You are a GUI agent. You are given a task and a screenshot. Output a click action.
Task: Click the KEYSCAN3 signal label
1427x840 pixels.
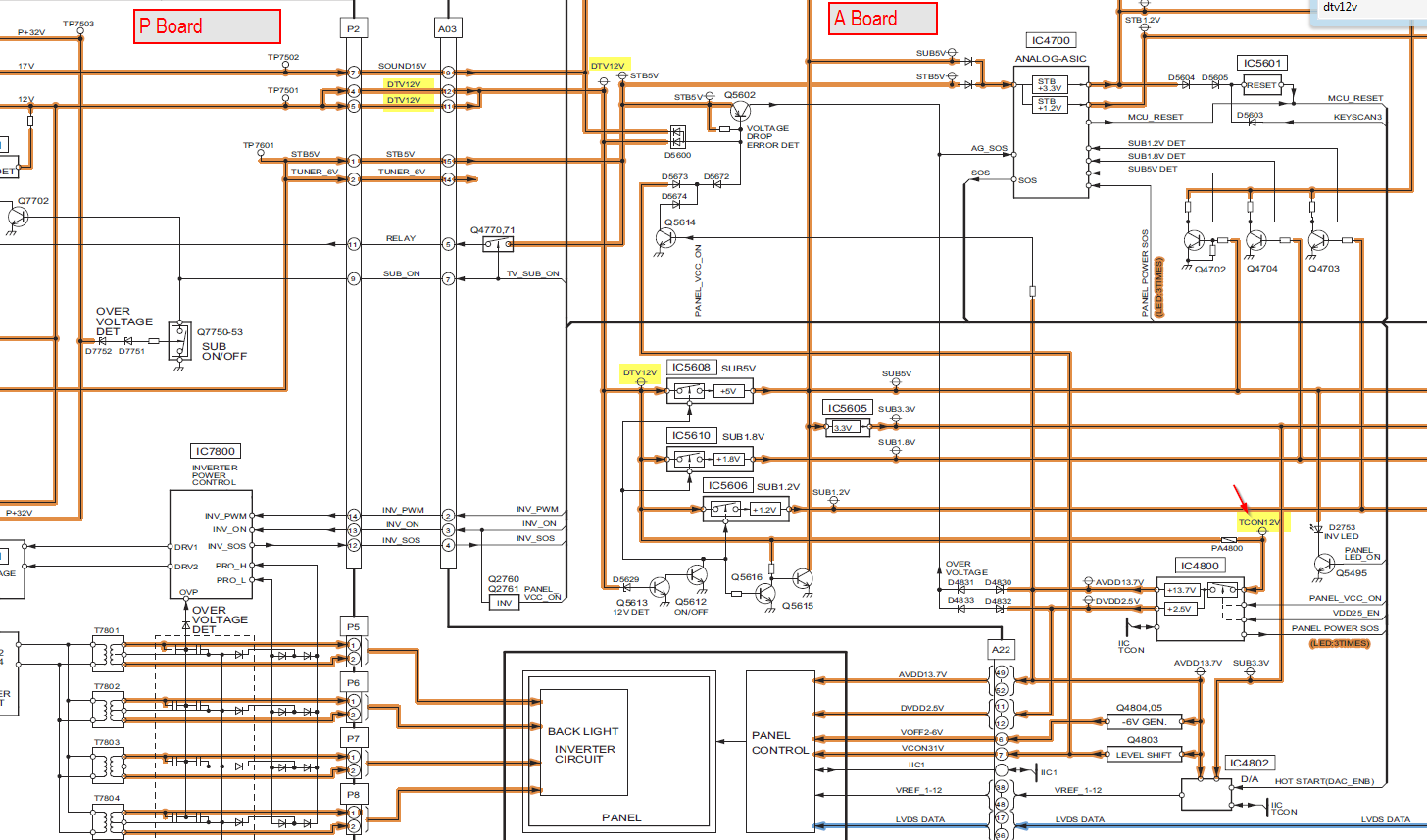[1357, 118]
